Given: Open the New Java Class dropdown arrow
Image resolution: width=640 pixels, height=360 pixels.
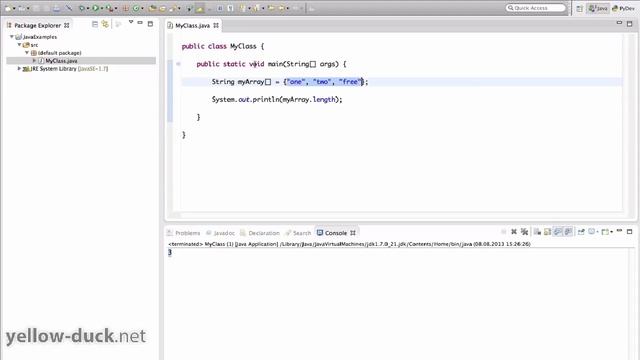Looking at the screenshot, I should click(142, 9).
